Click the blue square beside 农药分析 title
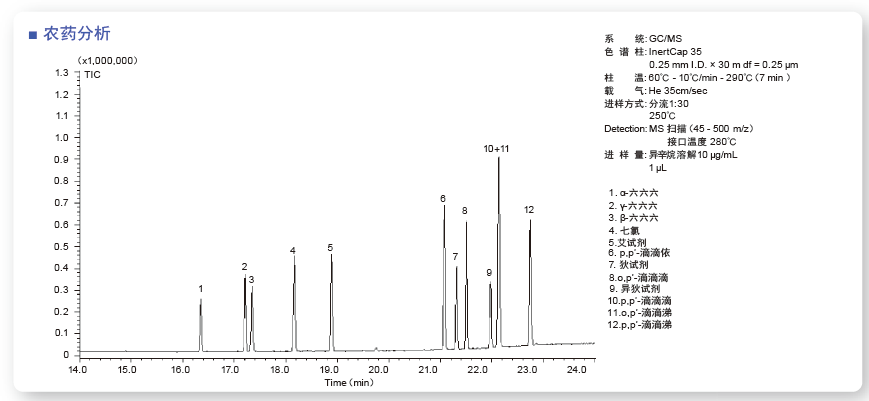The height and width of the screenshot is (401, 869). [x=33, y=35]
